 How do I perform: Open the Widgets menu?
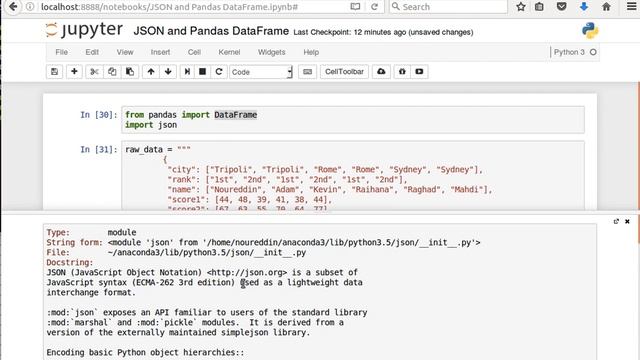pos(271,52)
